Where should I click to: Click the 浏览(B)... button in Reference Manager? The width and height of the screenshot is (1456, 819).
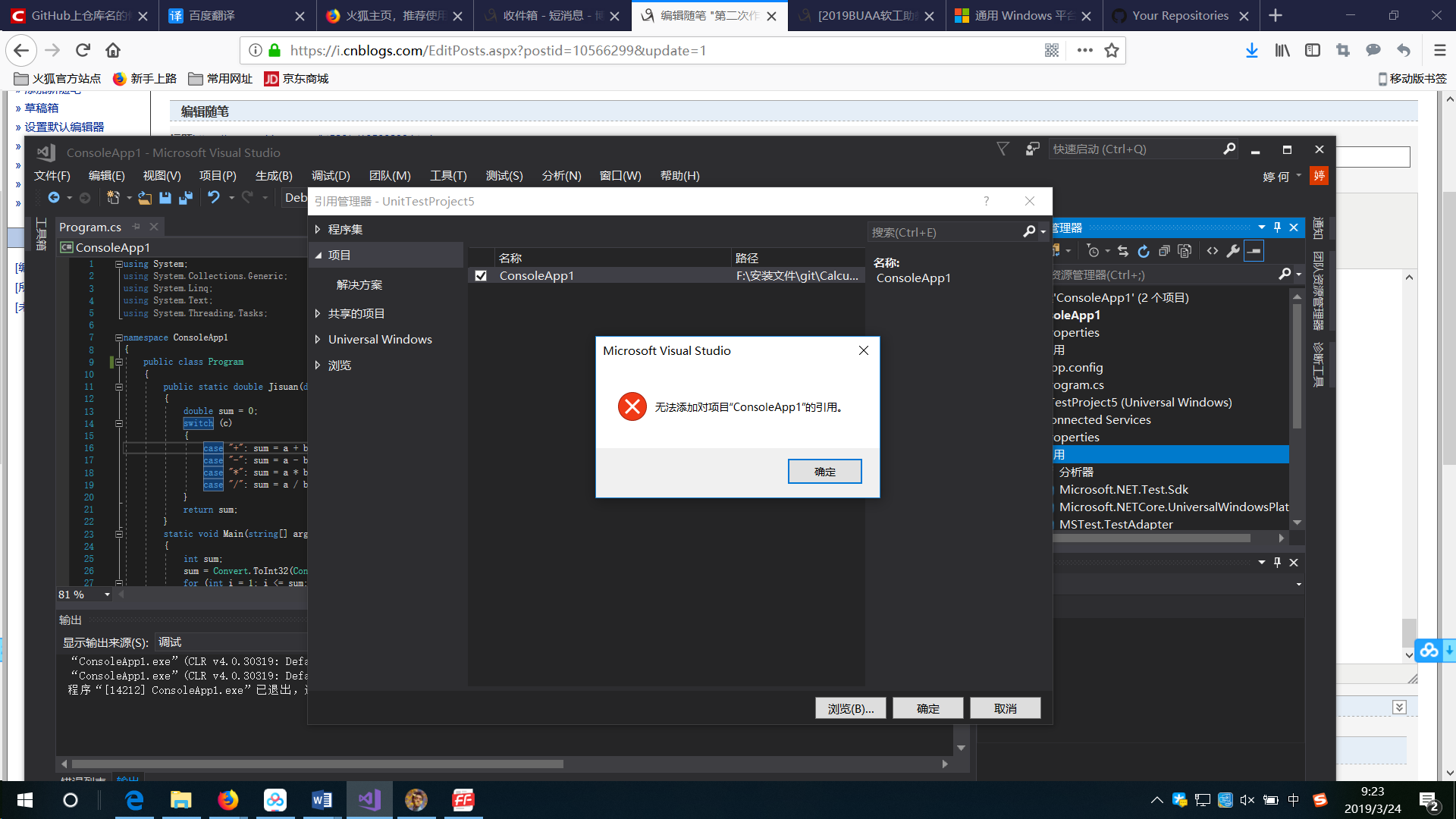[x=851, y=708]
